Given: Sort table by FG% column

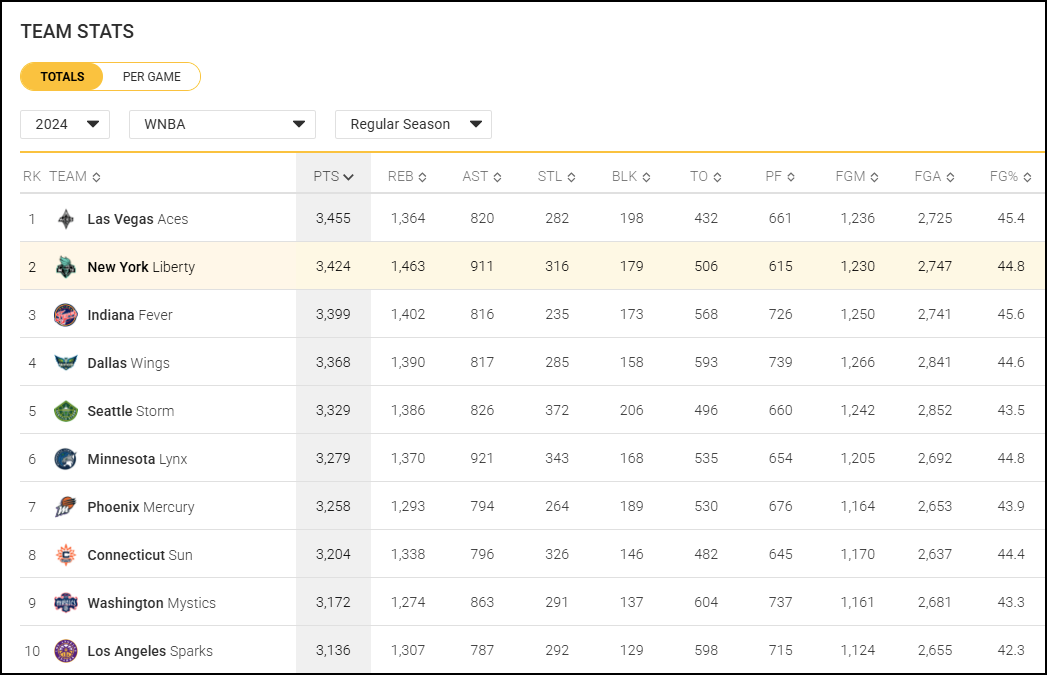Looking at the screenshot, I should point(1010,176).
